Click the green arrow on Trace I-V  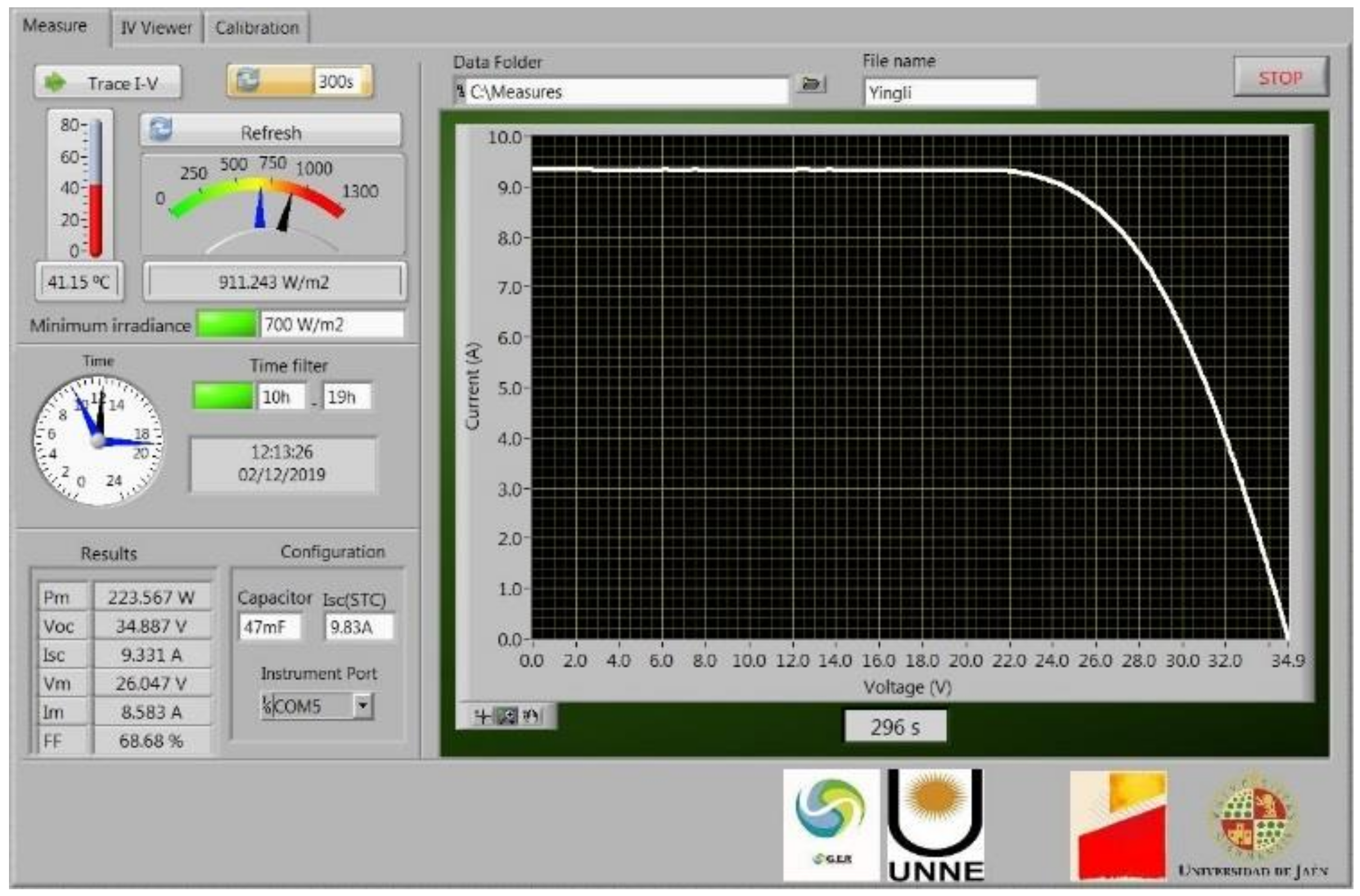(56, 83)
